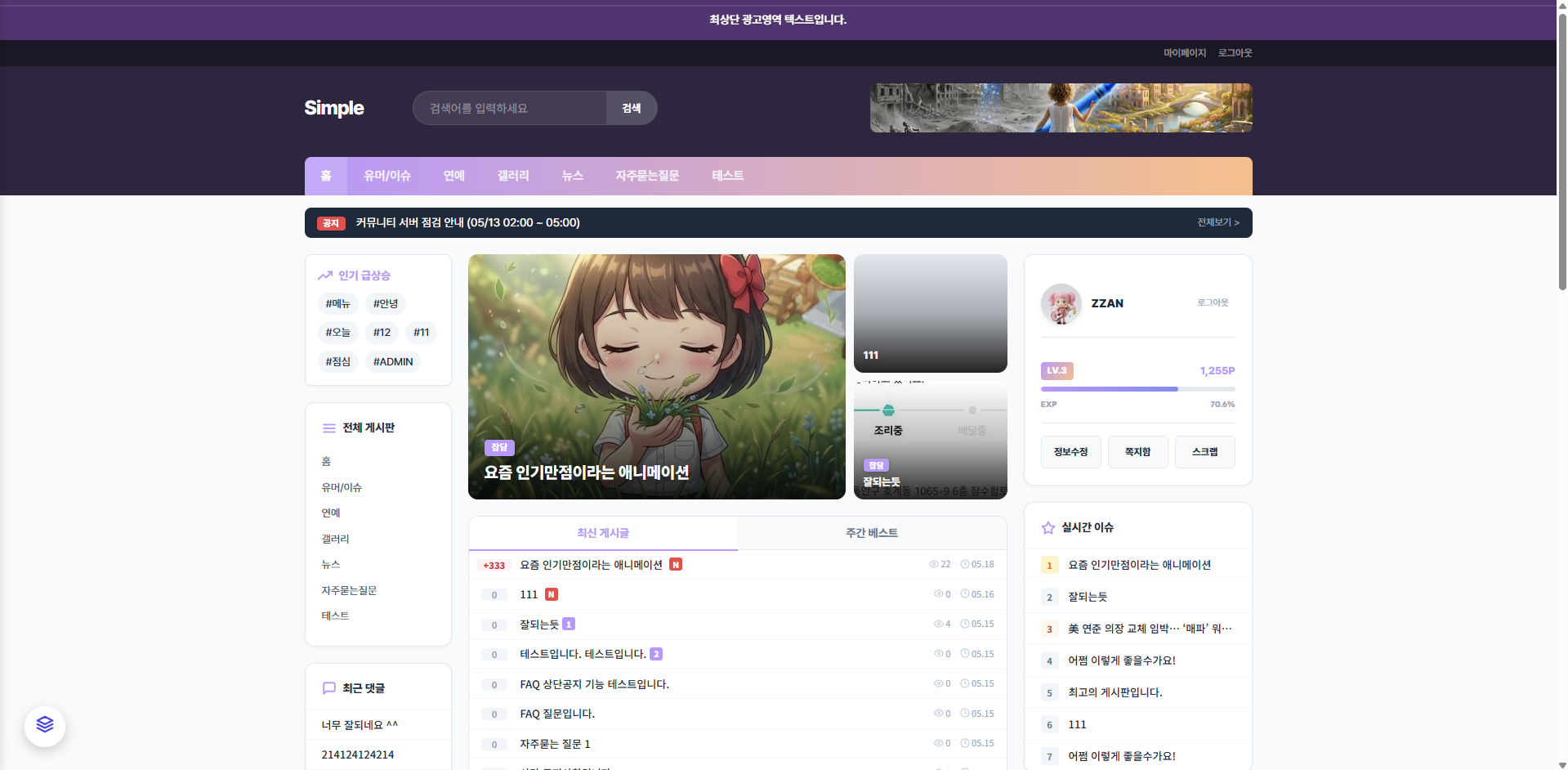Open the 갤러리 navigation menu

(x=513, y=176)
